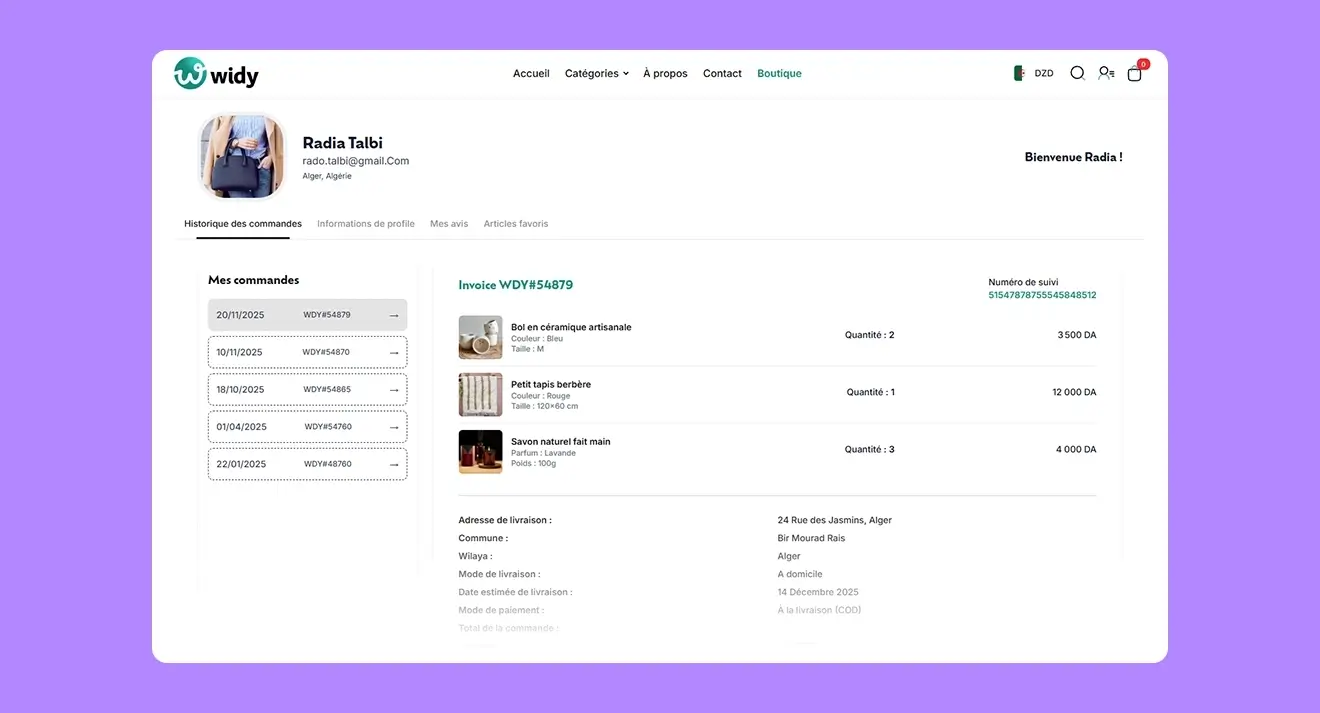Switch to Historique des commandes tab

[243, 224]
